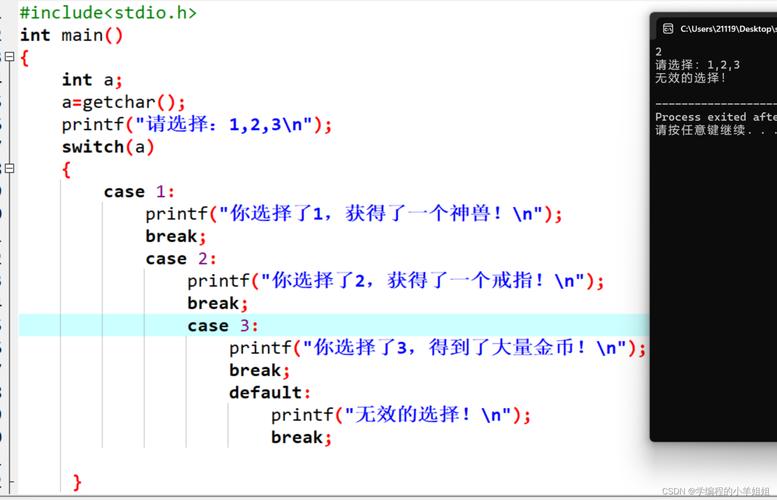777x500 pixels.
Task: Click the console title path C:\Users\21119\Desktop
Action: (x=728, y=29)
